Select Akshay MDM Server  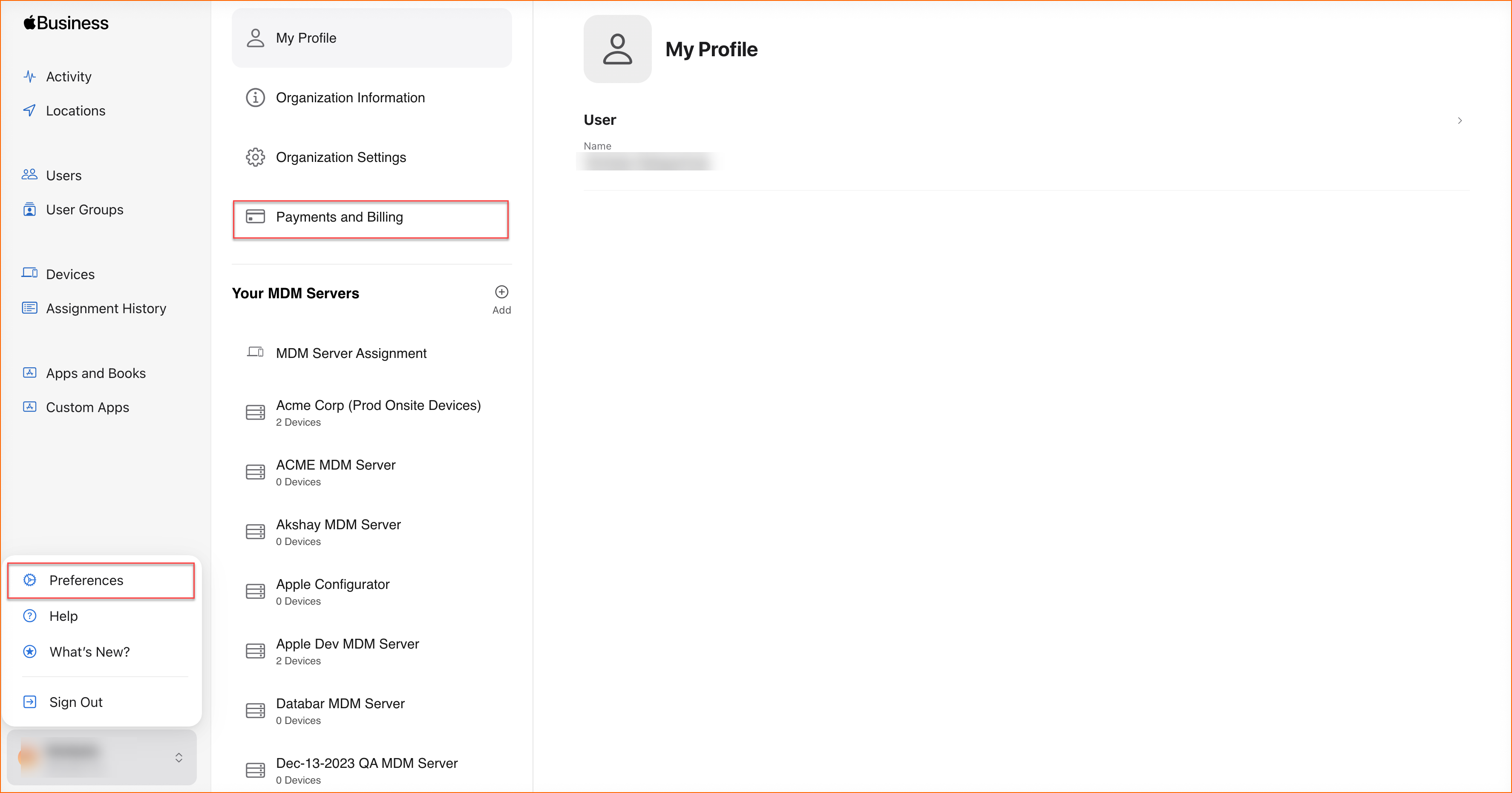(x=372, y=532)
